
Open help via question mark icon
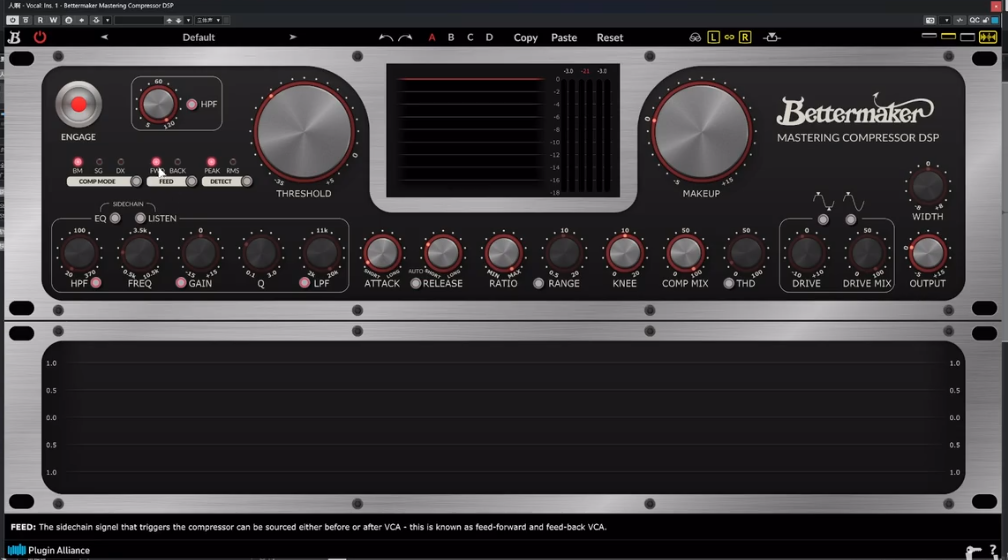click(993, 550)
